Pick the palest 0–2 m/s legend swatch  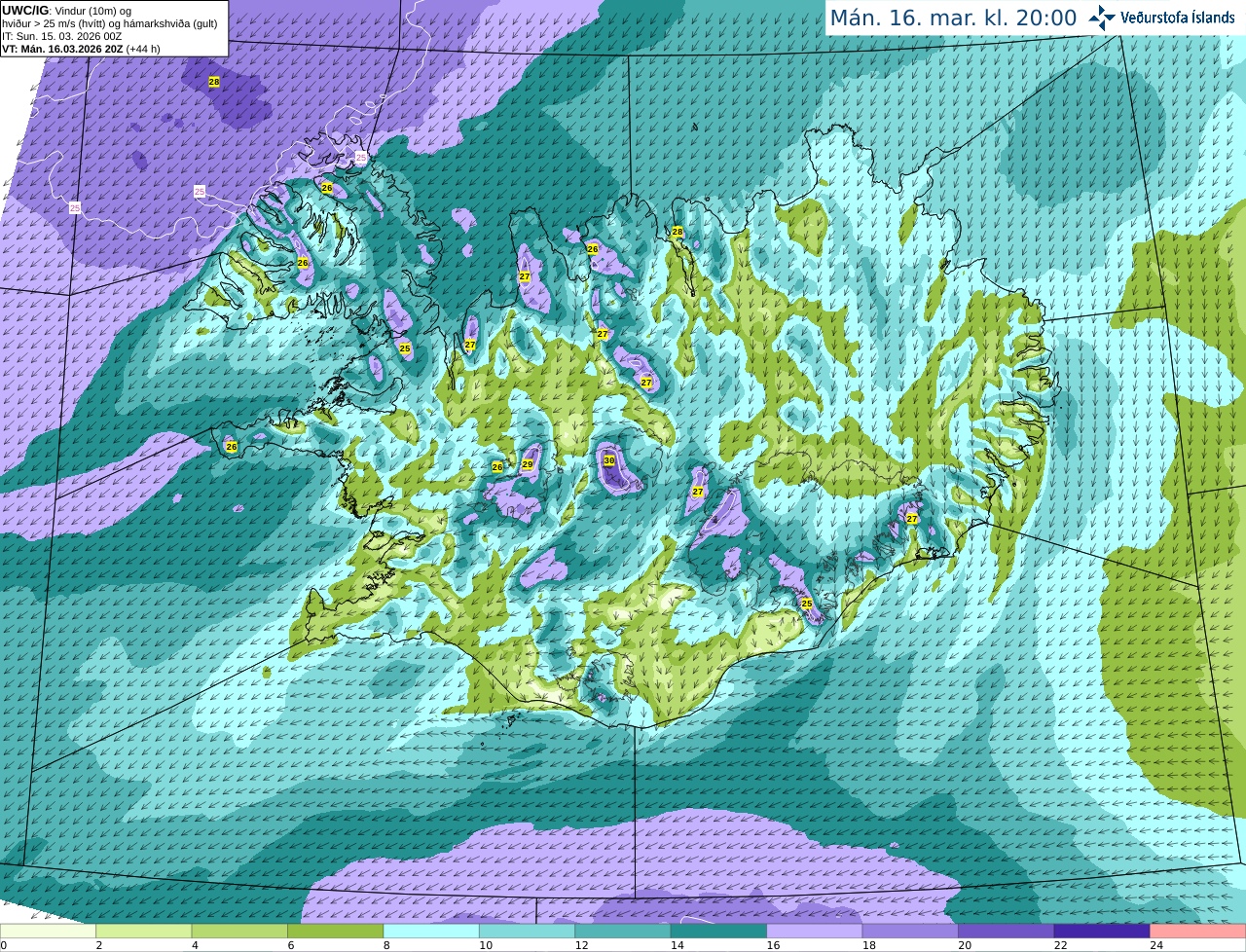pos(48,931)
